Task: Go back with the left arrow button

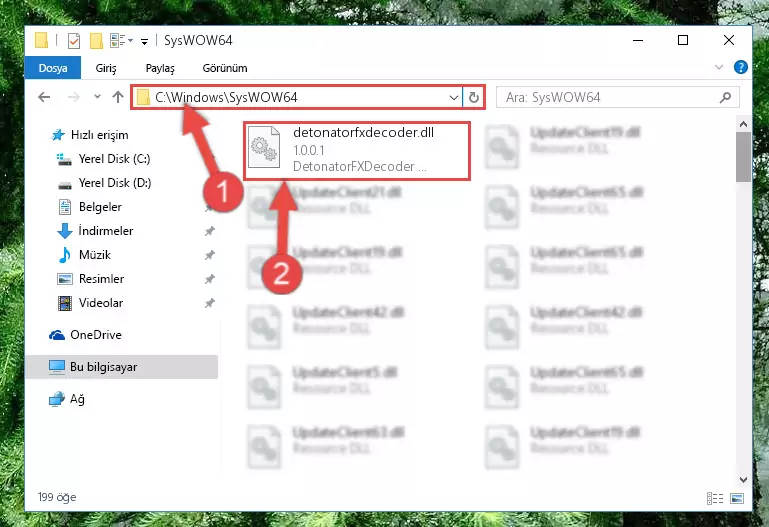Action: tap(44, 97)
